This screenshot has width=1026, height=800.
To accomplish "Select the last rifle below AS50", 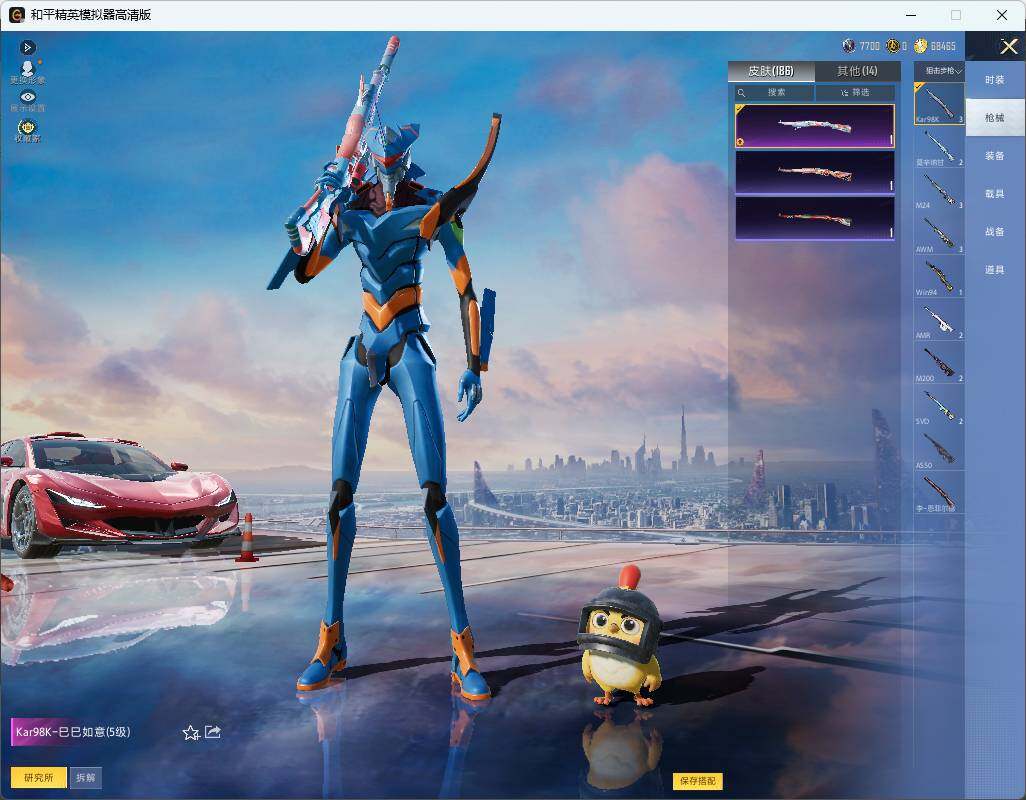I will pos(939,493).
